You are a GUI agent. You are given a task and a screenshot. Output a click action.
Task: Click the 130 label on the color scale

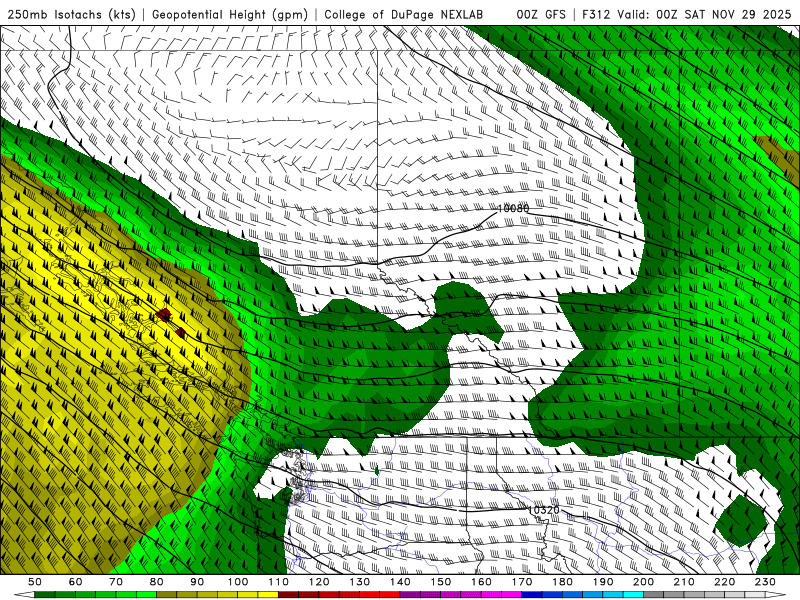coord(359,582)
